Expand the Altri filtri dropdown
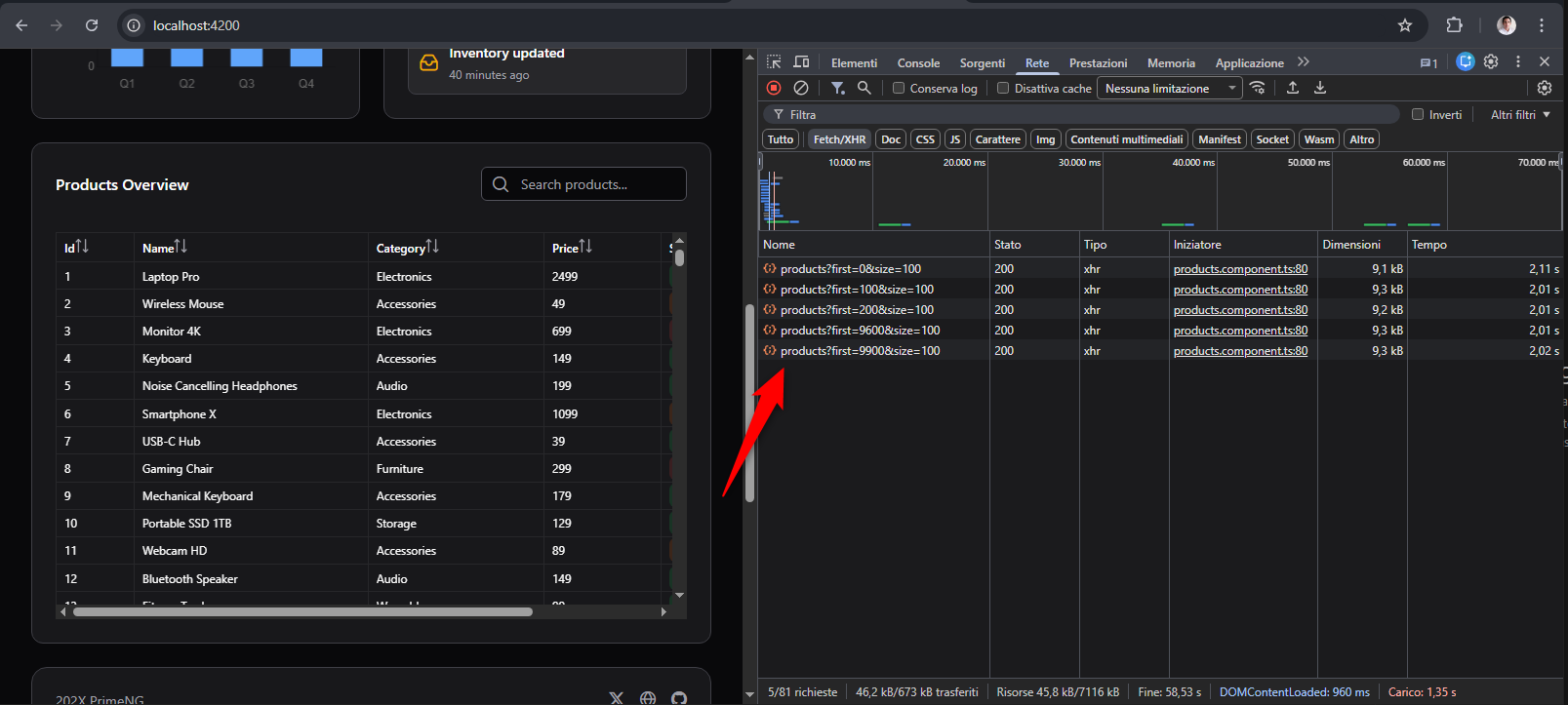1568x705 pixels. click(1520, 114)
